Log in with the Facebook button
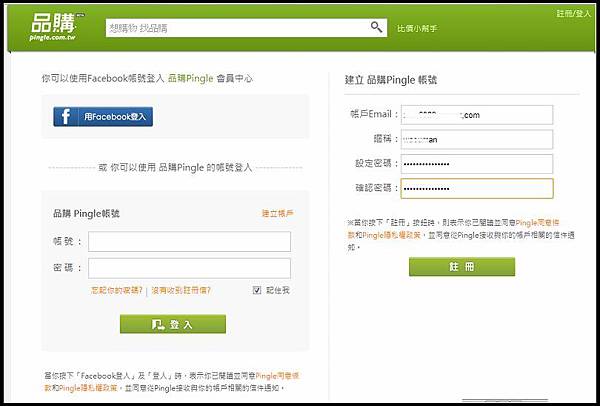The width and height of the screenshot is (600, 406). point(103,117)
